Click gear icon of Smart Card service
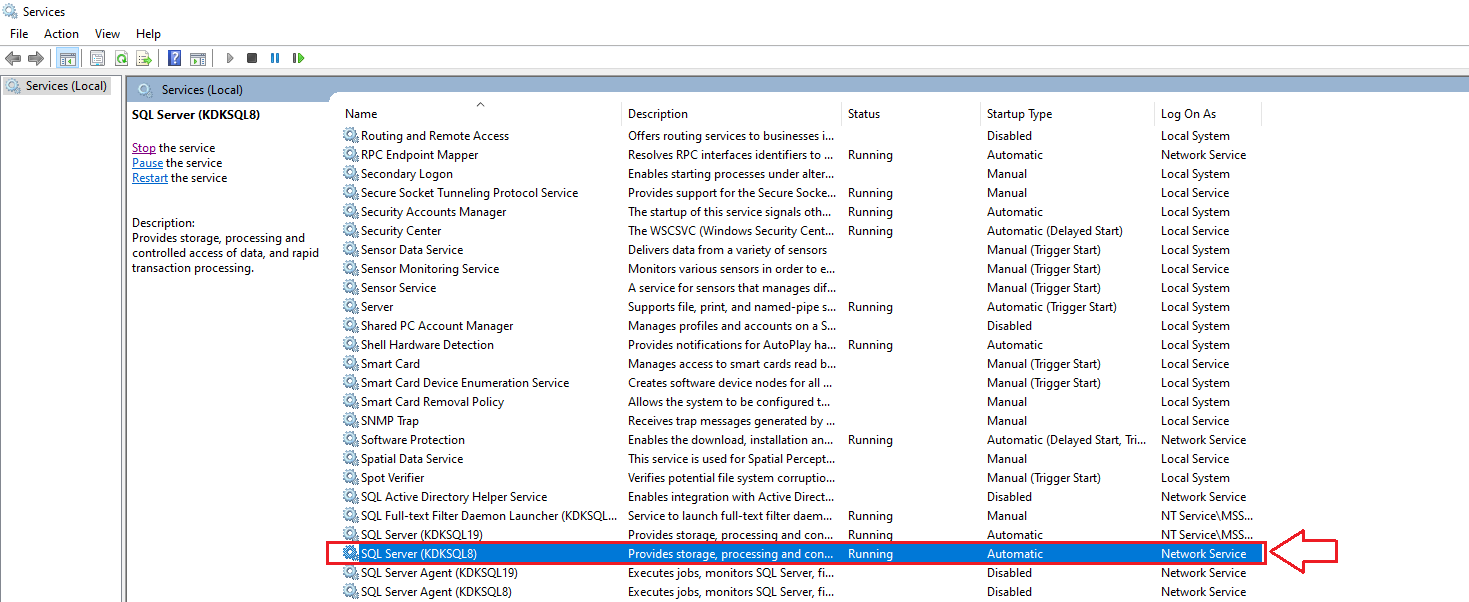The width and height of the screenshot is (1469, 602). (x=350, y=363)
